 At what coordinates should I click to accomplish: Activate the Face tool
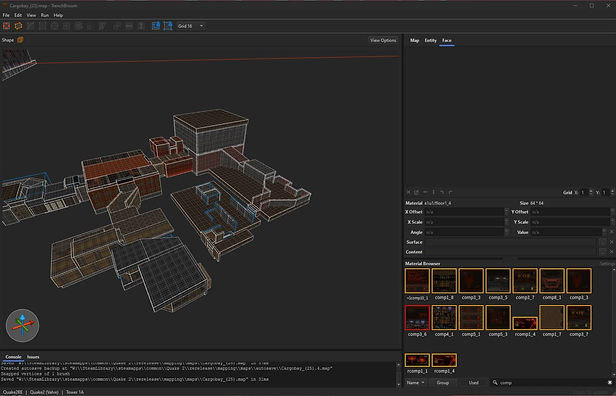(x=67, y=26)
